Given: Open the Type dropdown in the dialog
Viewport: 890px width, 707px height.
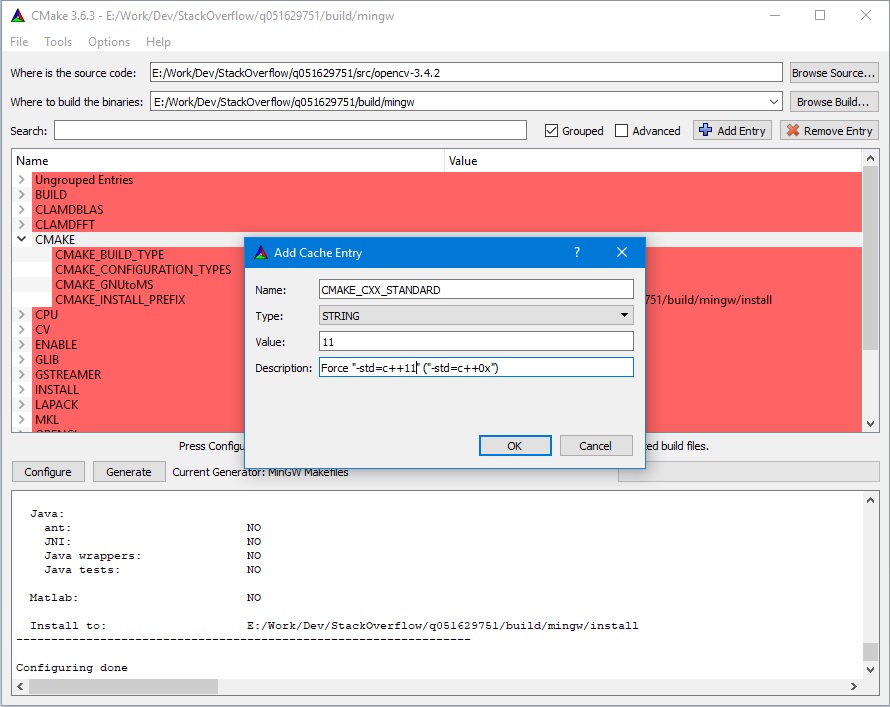Looking at the screenshot, I should [x=476, y=315].
